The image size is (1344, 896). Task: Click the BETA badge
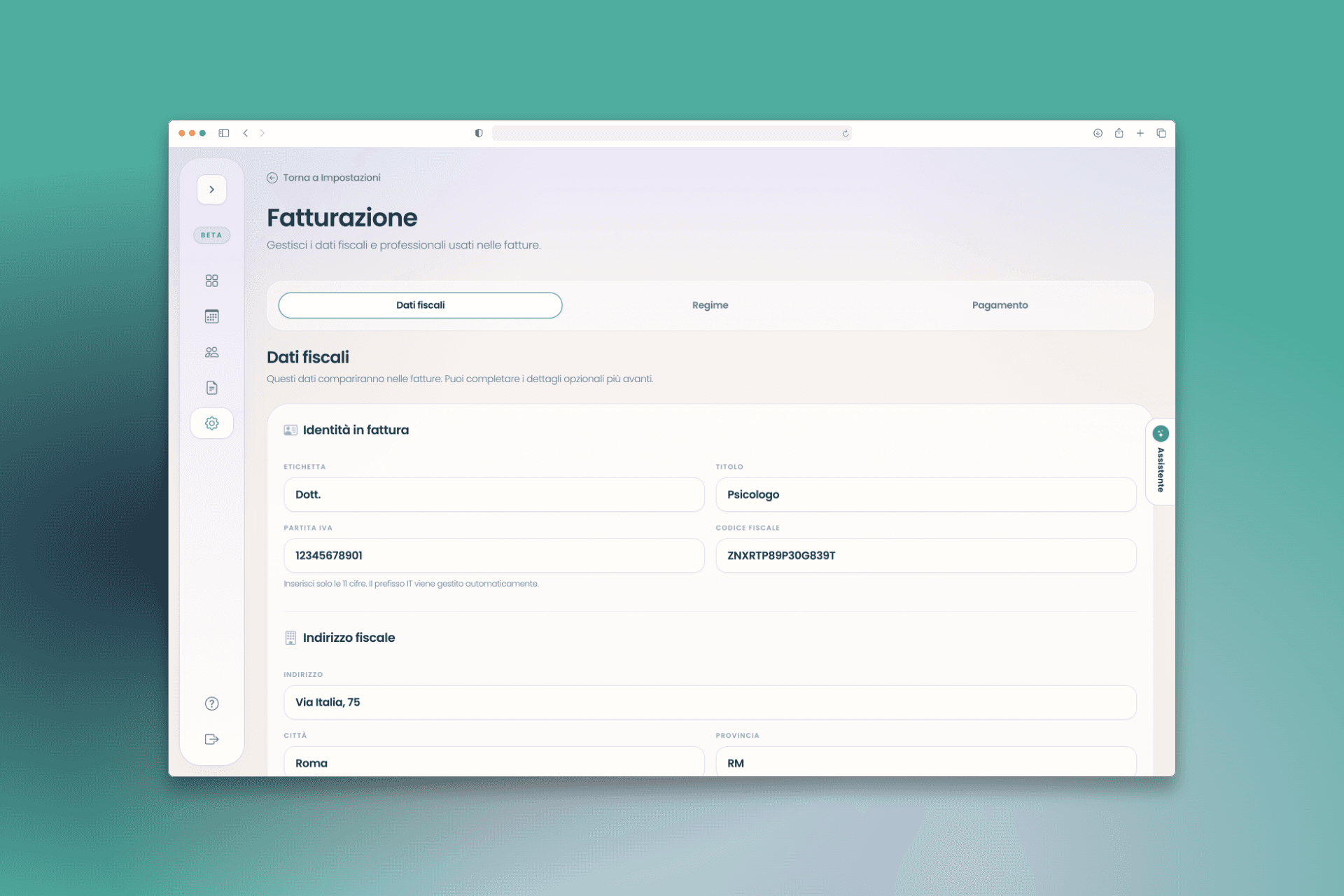tap(211, 235)
